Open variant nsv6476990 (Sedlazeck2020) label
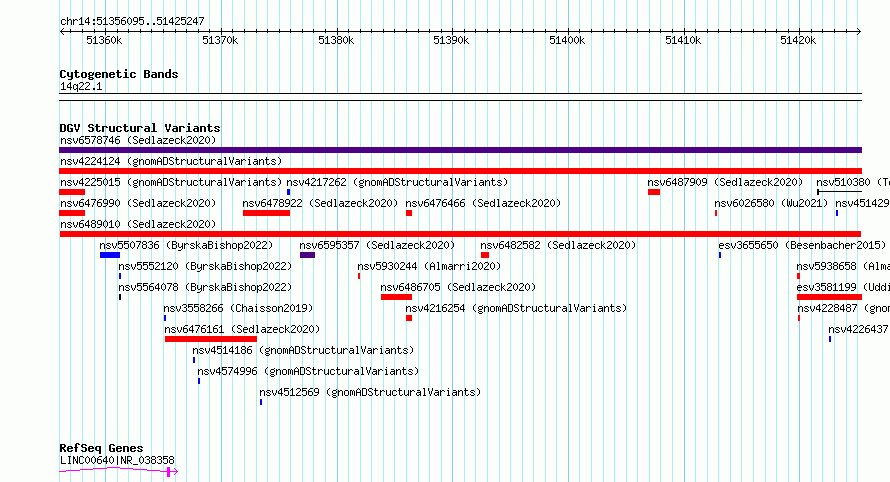 138,203
